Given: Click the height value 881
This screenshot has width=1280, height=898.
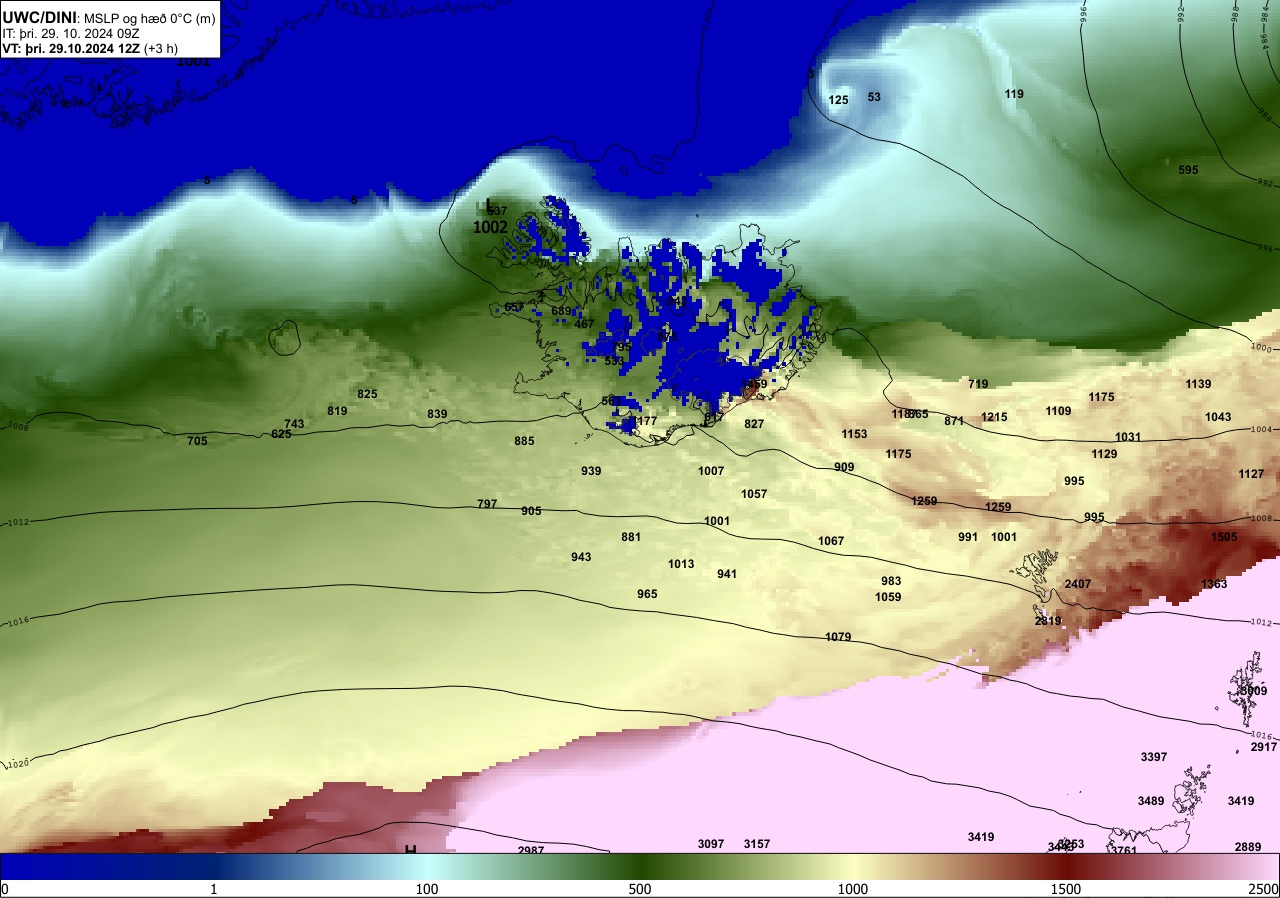Looking at the screenshot, I should tap(631, 537).
